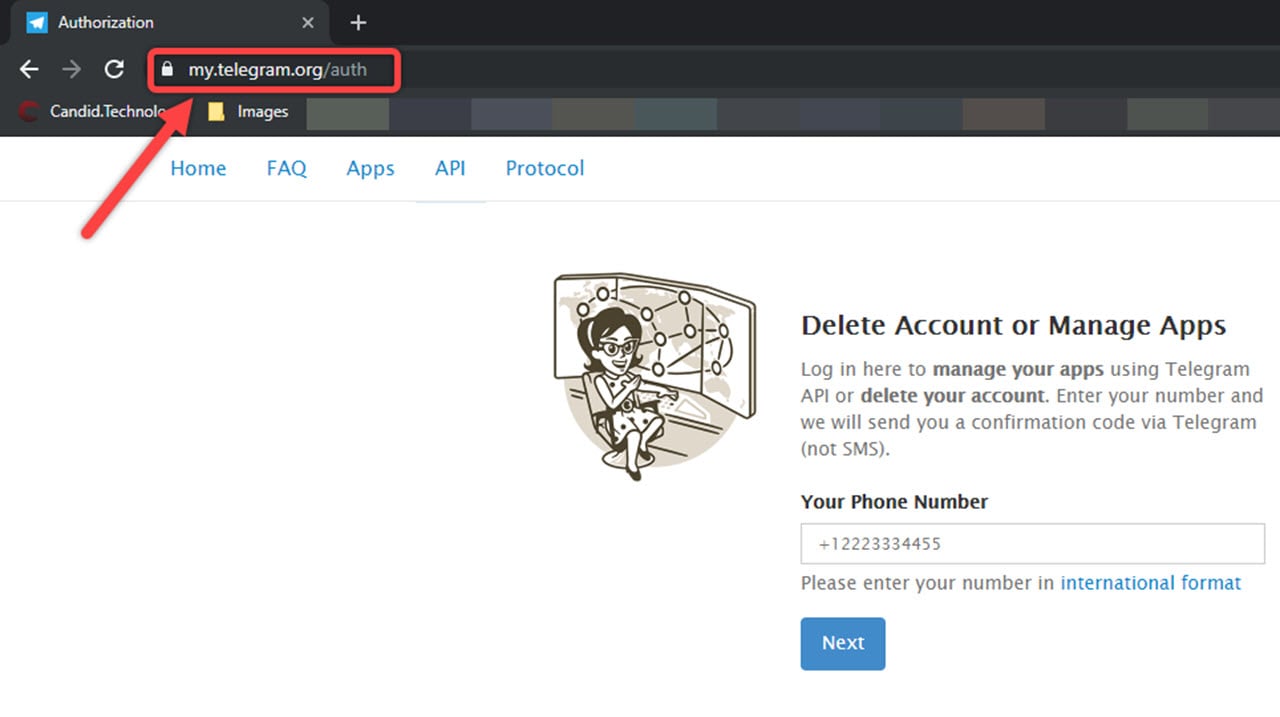Open the Protocol page
1280x717 pixels.
click(x=545, y=168)
